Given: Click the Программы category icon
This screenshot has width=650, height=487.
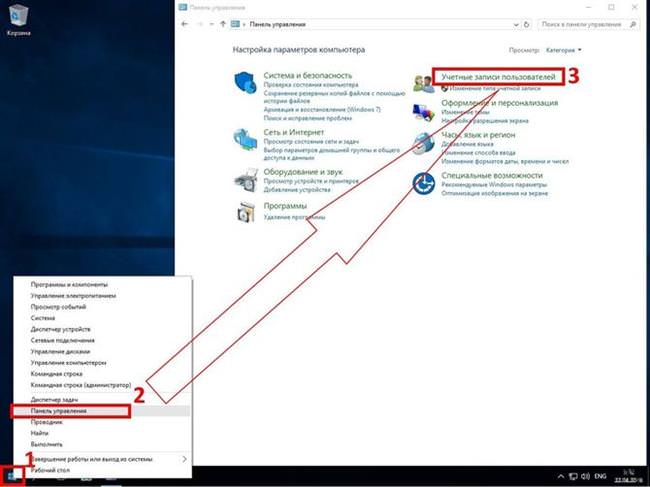Looking at the screenshot, I should coord(246,212).
